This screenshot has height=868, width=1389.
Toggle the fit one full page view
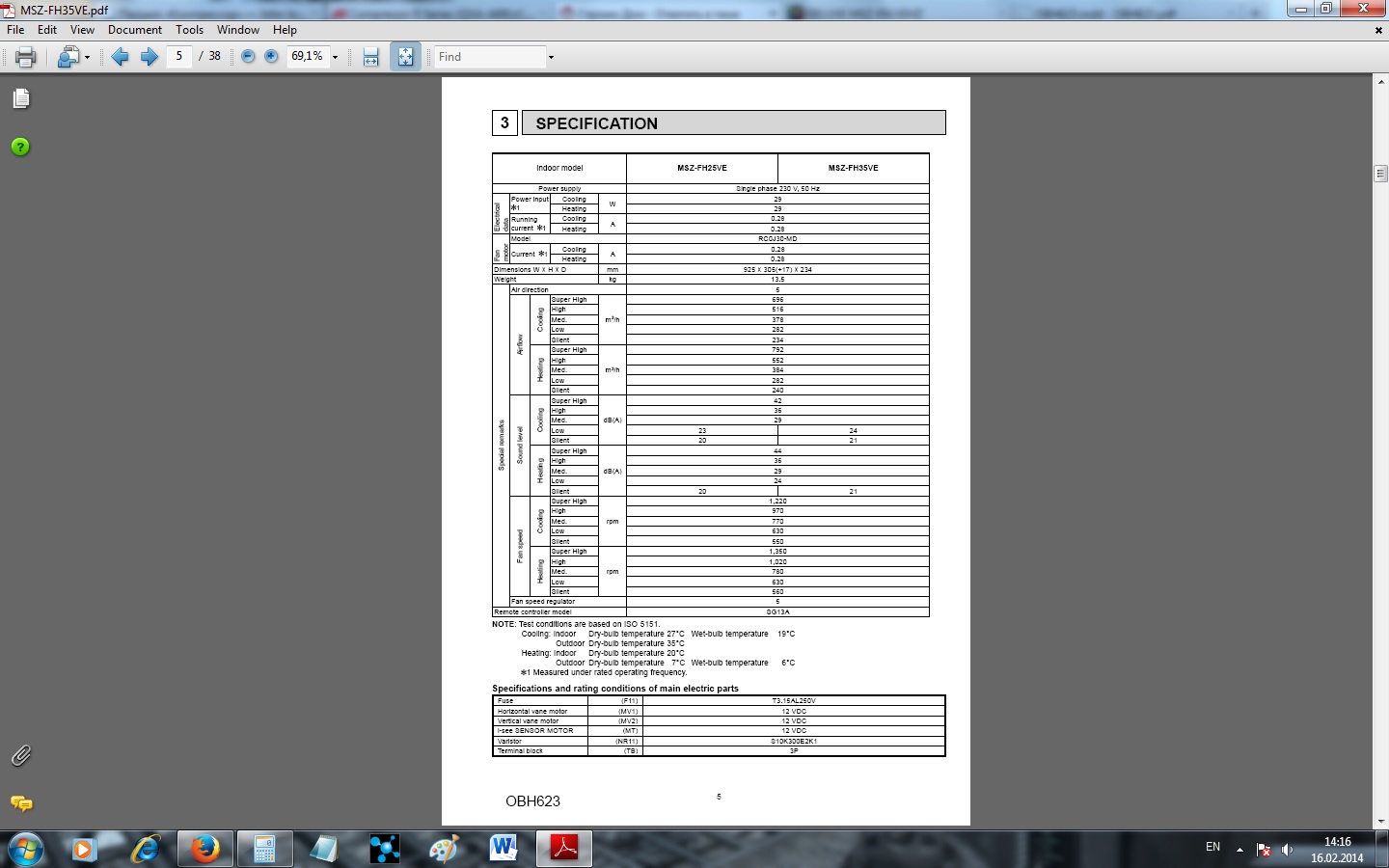[x=405, y=57]
